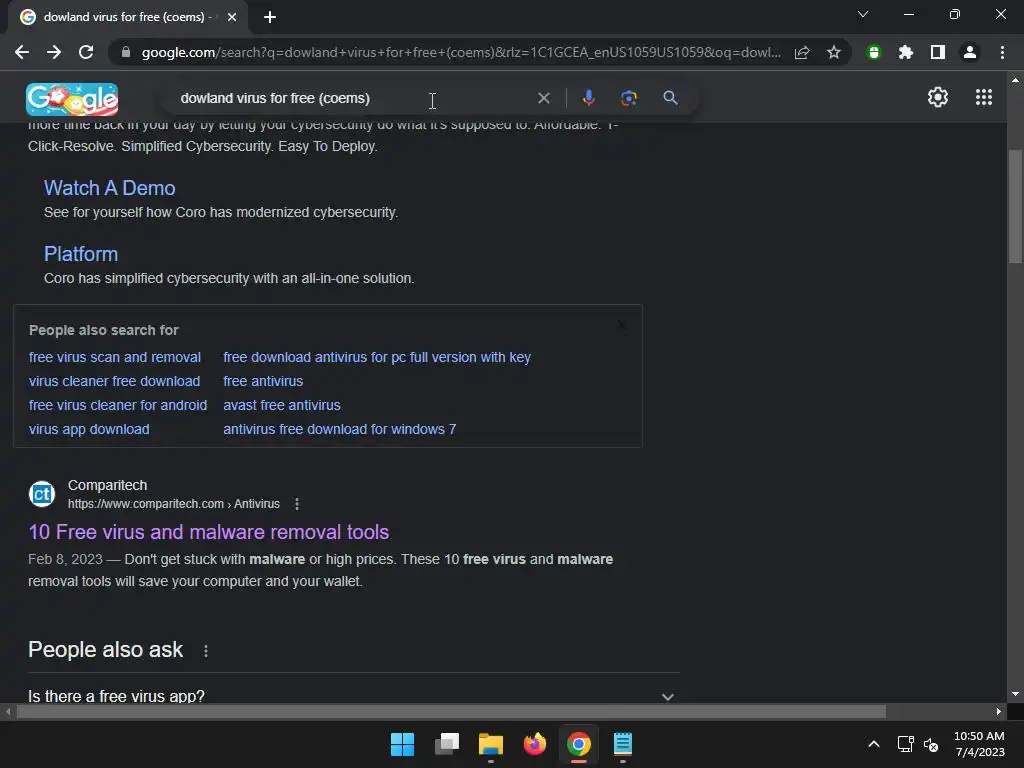Open Google quick settings gear
Viewport: 1024px width, 768px height.
[938, 97]
